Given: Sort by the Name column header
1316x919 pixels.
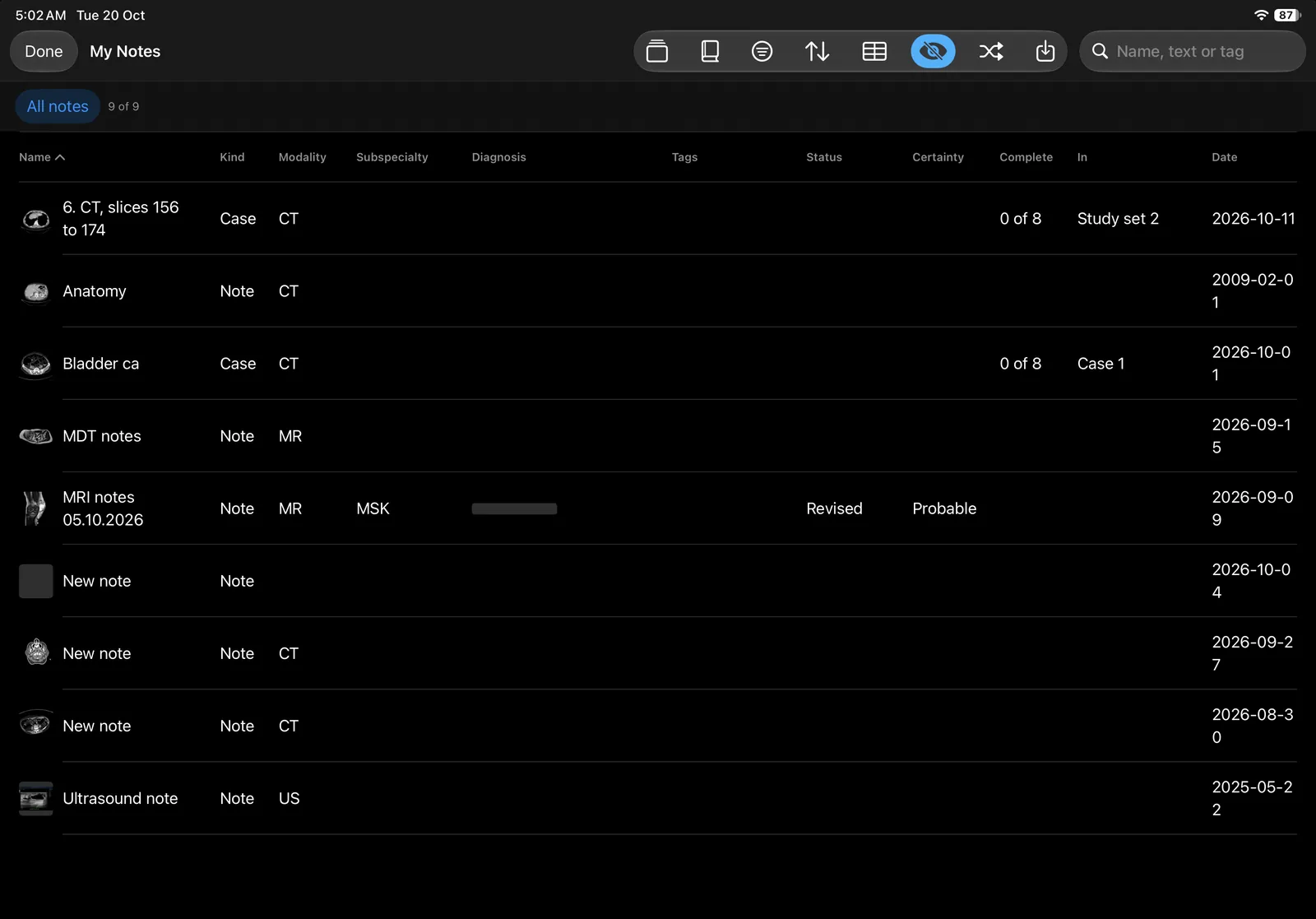Looking at the screenshot, I should pyautogui.click(x=42, y=157).
